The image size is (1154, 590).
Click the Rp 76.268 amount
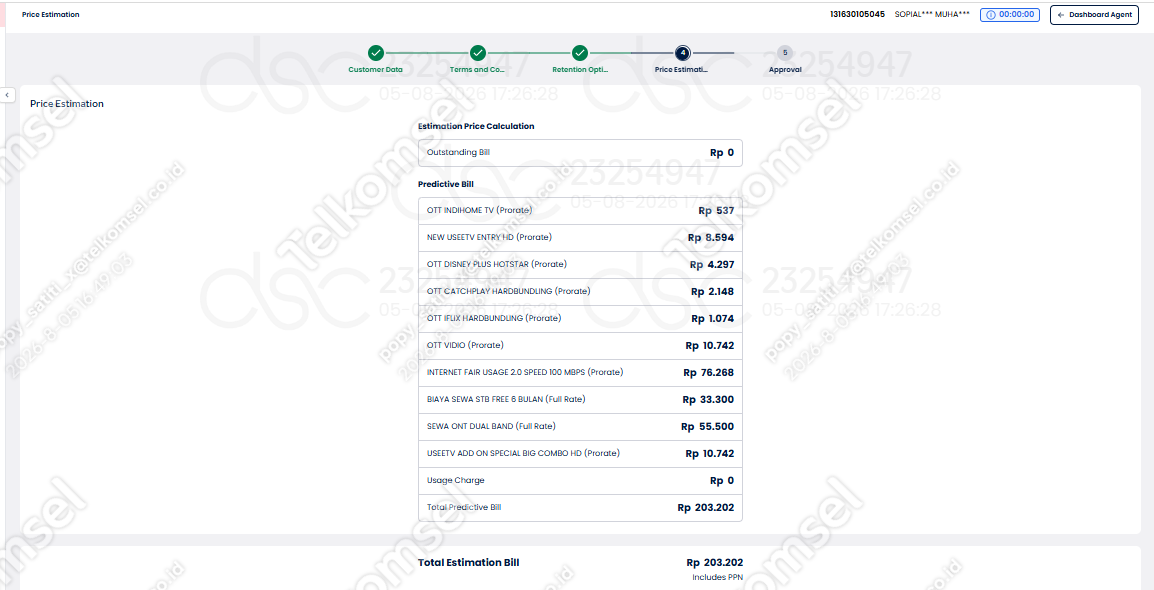point(708,372)
